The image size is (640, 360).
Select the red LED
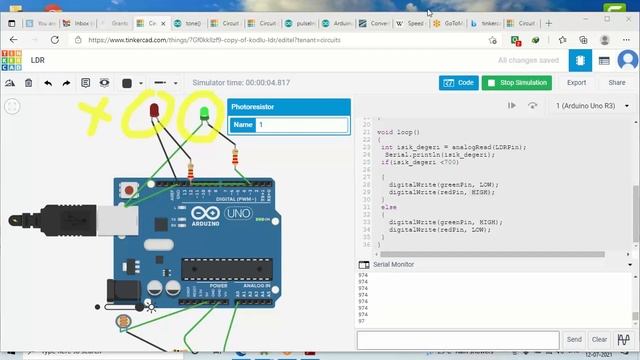coord(154,110)
